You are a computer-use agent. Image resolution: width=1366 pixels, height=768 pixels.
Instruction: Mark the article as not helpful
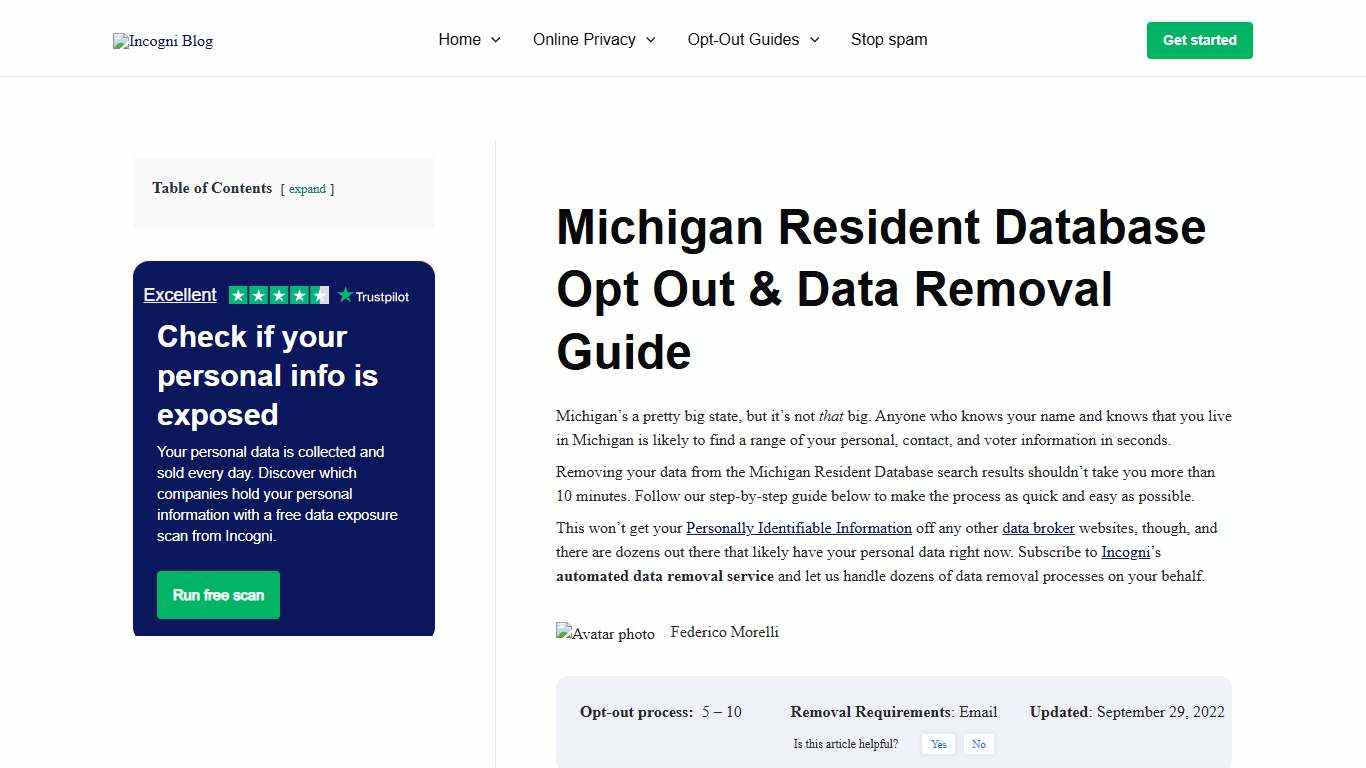[x=978, y=744]
